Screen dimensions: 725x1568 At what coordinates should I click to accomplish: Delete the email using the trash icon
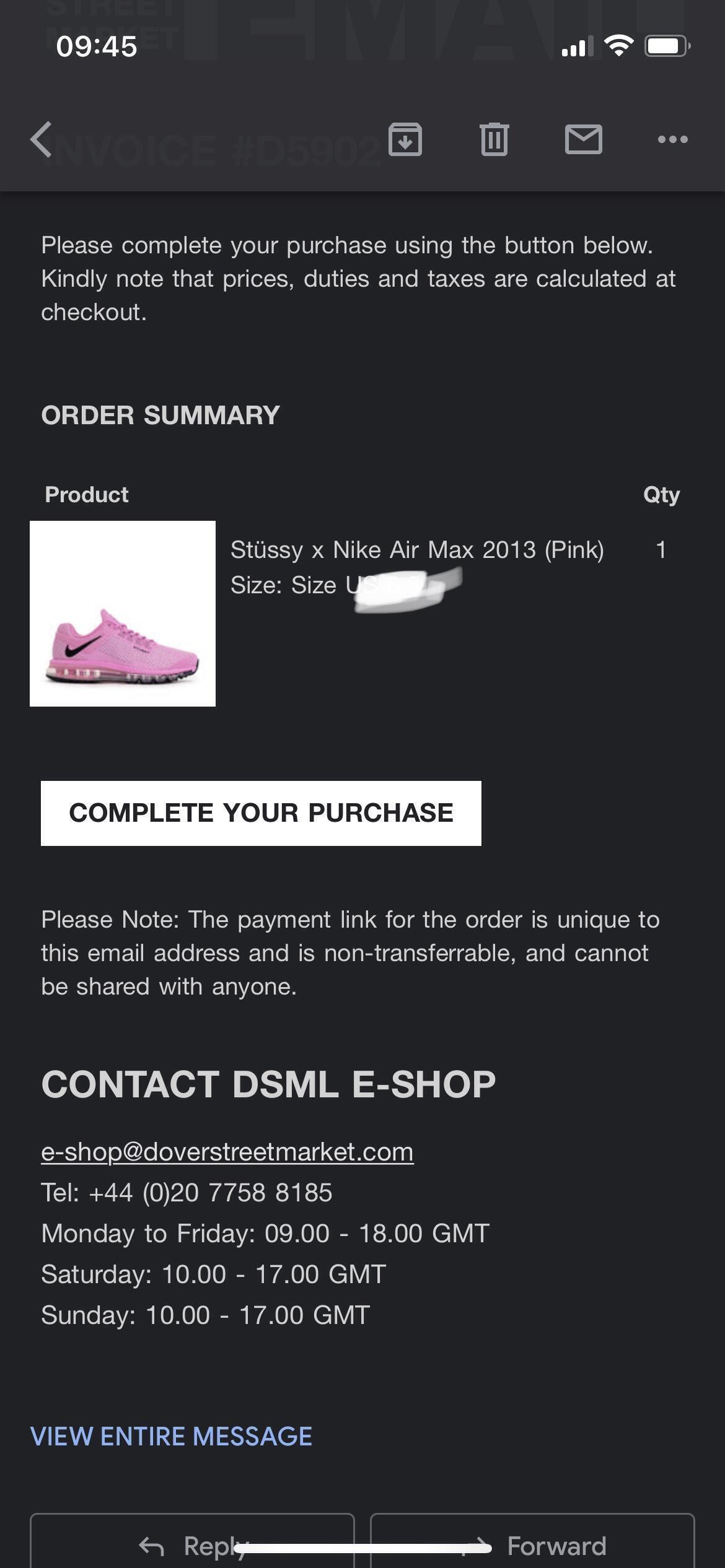coord(494,139)
